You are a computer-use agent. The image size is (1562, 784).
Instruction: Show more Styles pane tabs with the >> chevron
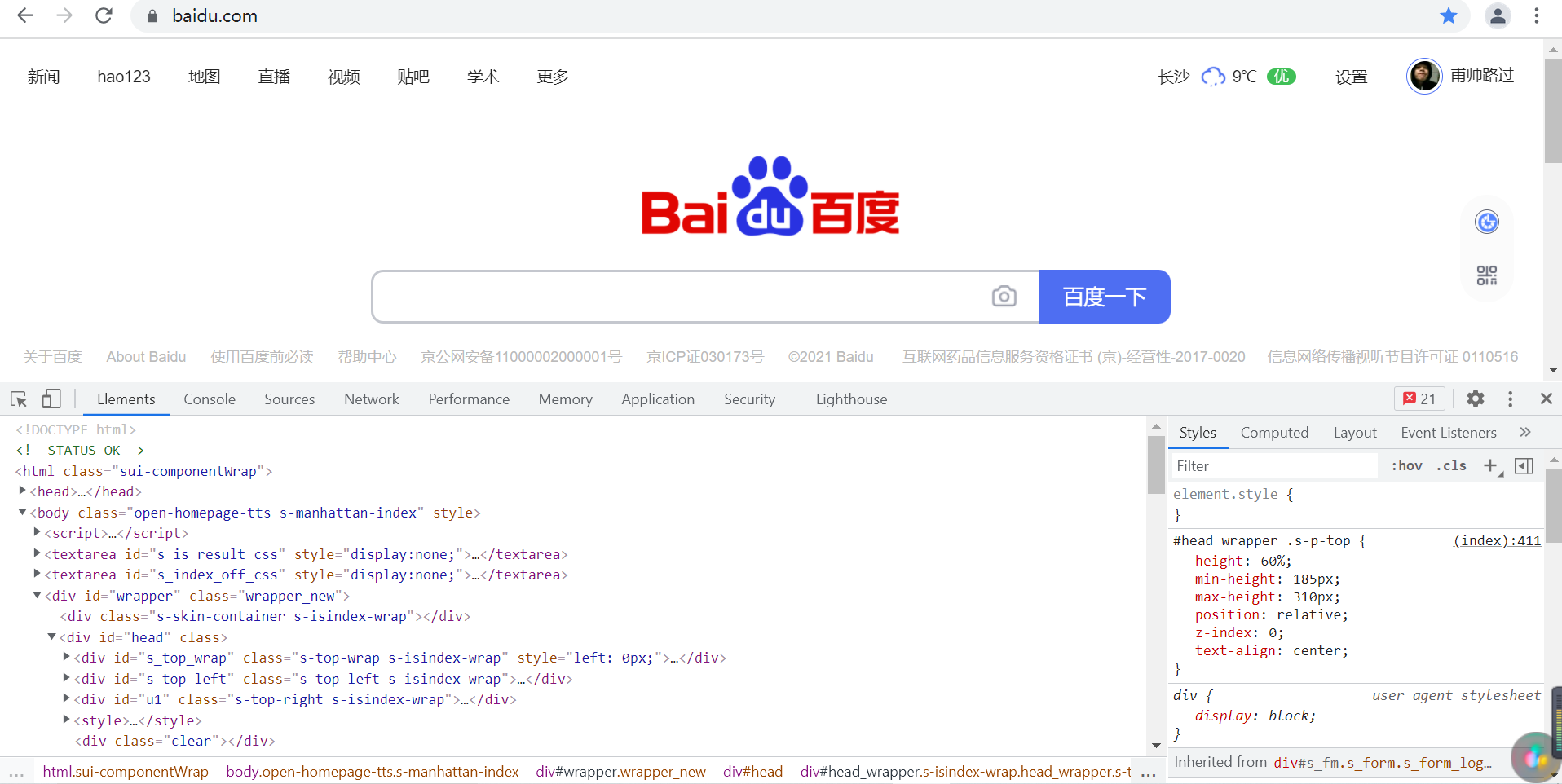coord(1525,432)
